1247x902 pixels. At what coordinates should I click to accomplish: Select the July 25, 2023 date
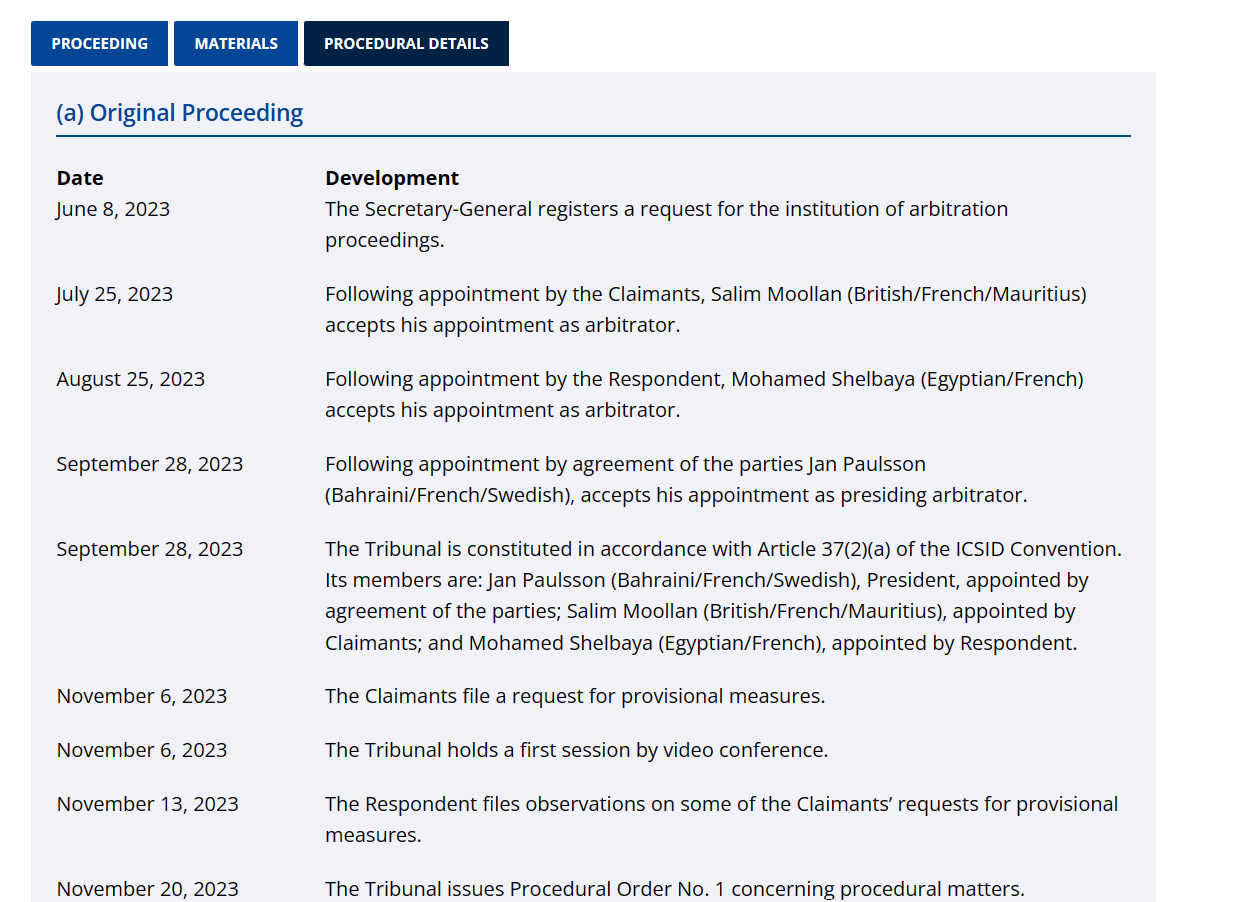click(115, 294)
